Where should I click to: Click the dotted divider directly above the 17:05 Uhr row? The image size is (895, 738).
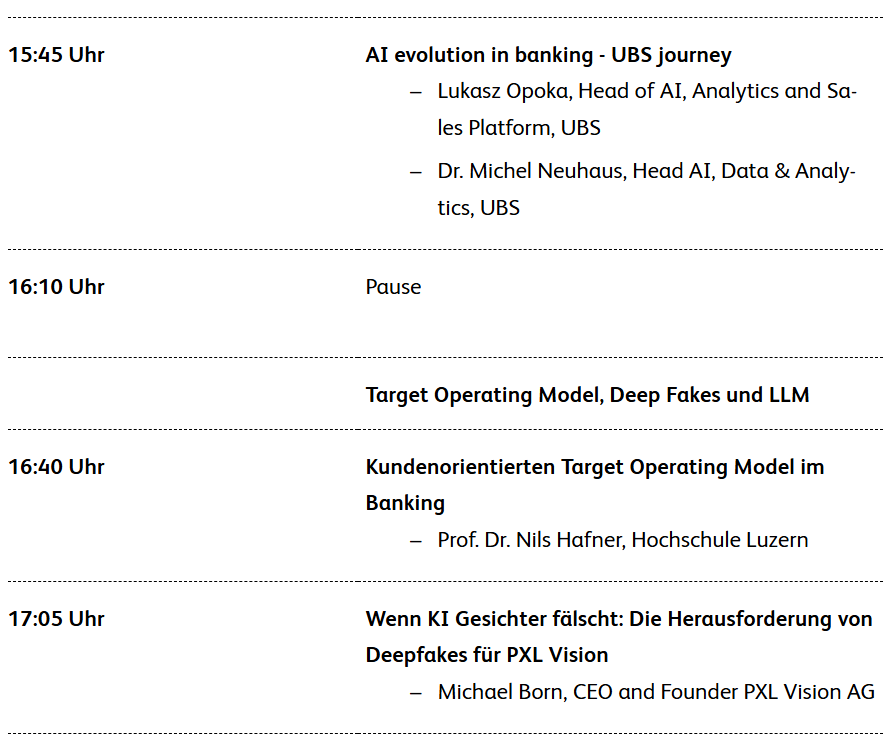point(445,581)
